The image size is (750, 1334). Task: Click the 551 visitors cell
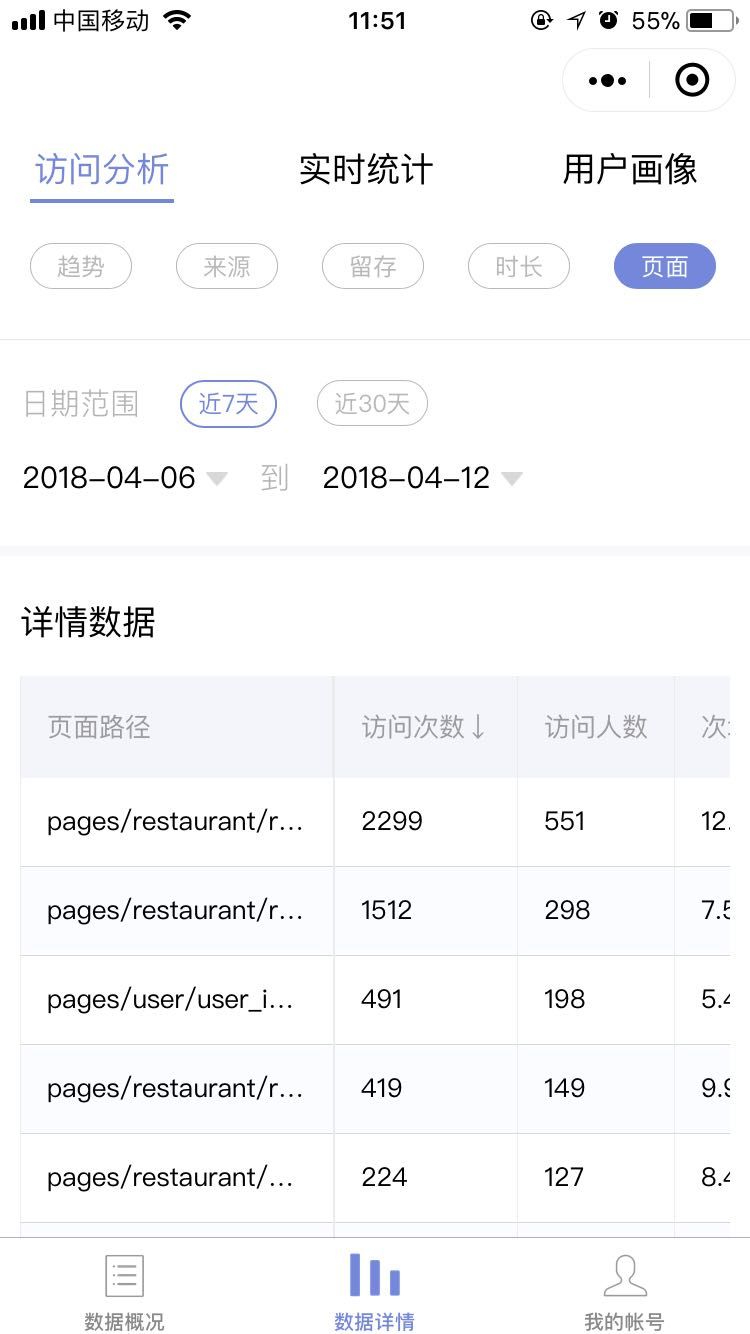(596, 822)
